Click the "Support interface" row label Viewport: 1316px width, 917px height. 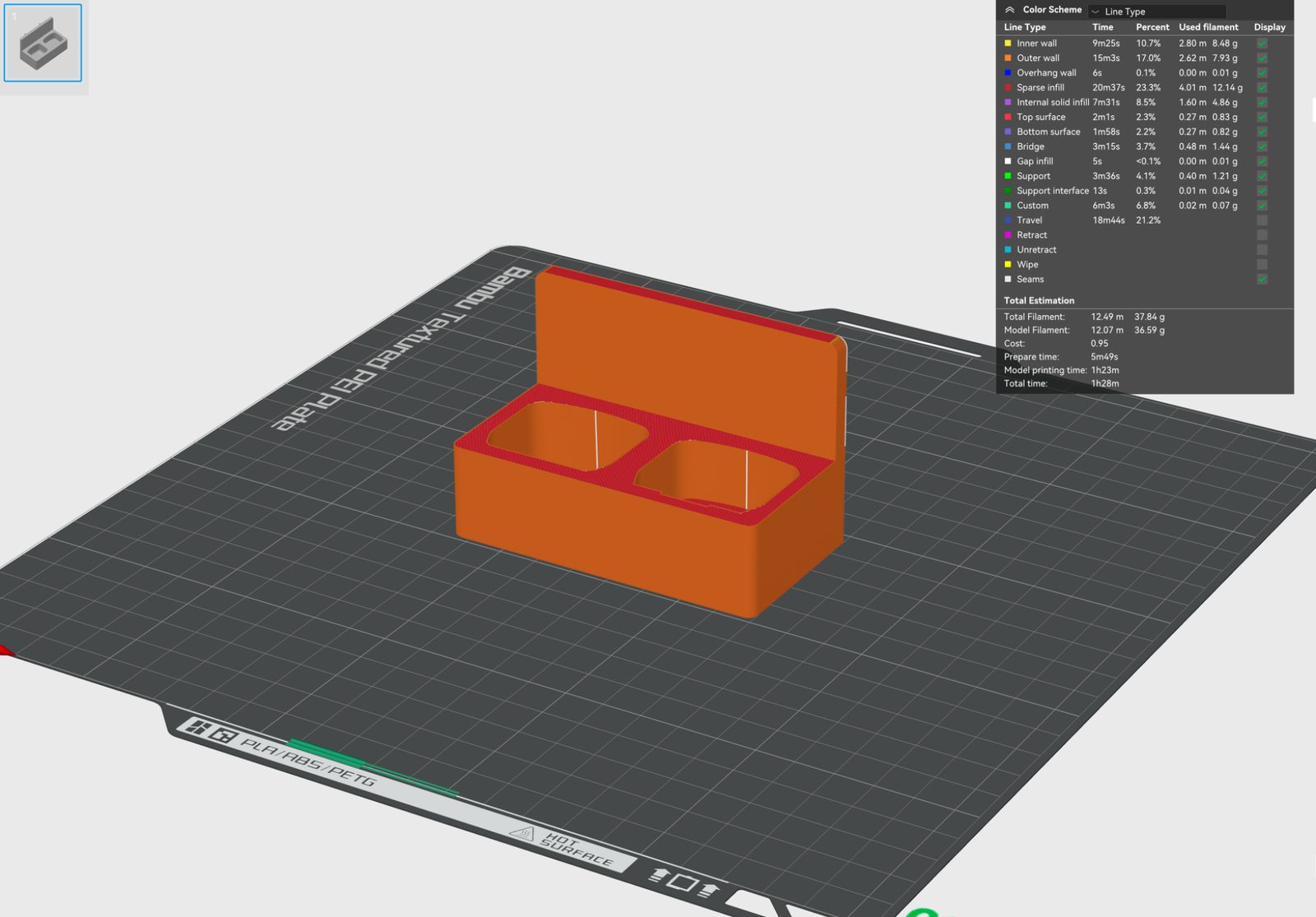1053,191
